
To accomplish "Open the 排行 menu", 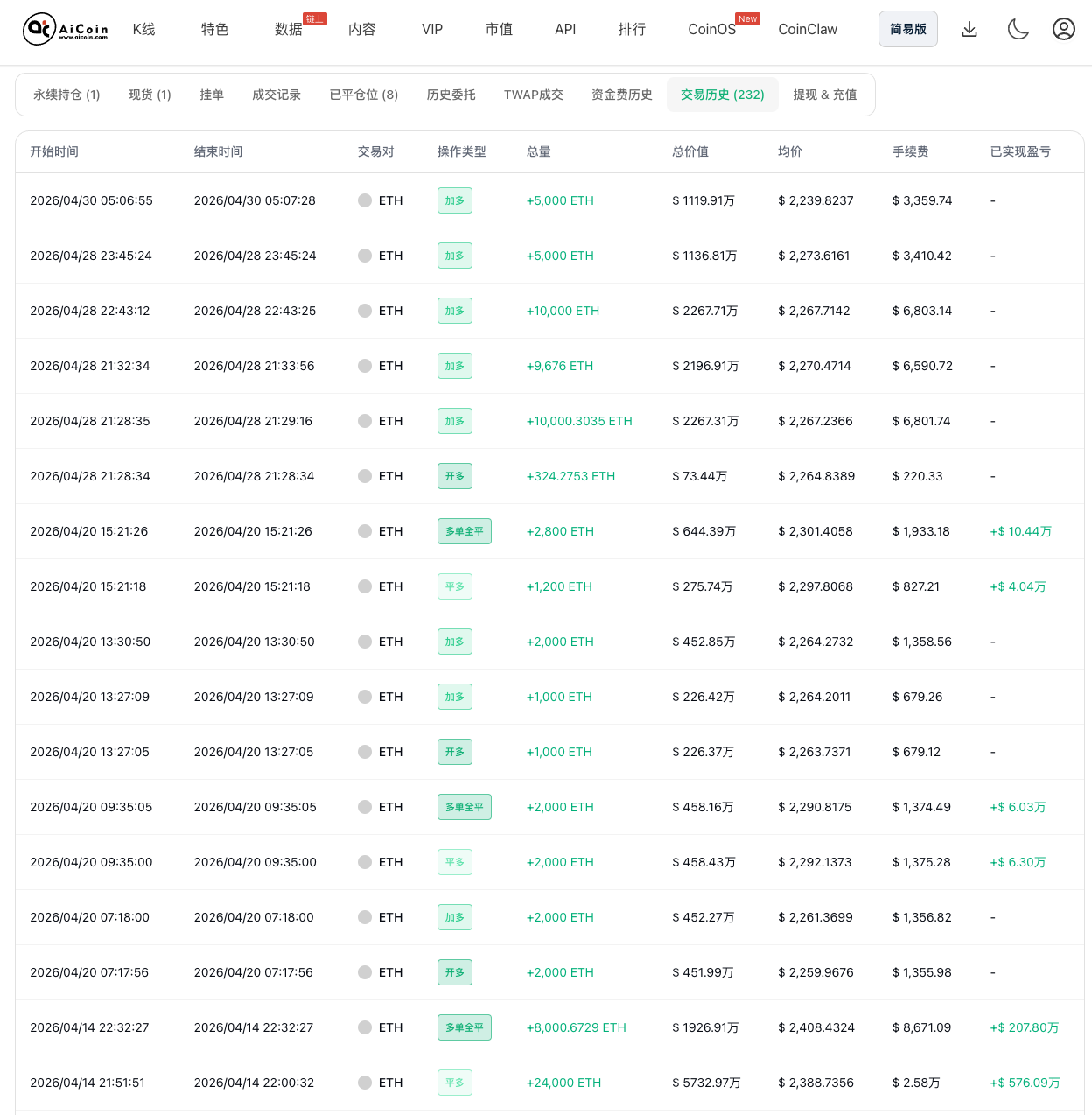I will pos(633,29).
